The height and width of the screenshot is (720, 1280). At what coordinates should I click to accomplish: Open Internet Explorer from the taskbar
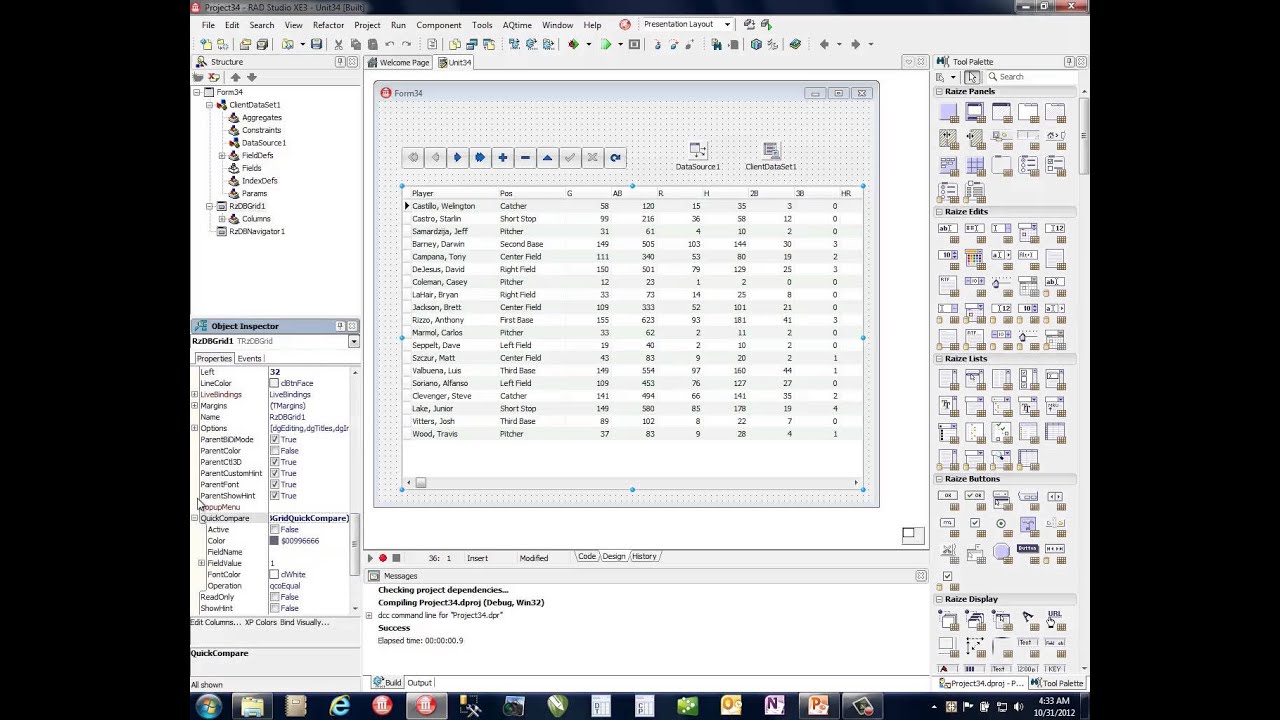point(340,706)
